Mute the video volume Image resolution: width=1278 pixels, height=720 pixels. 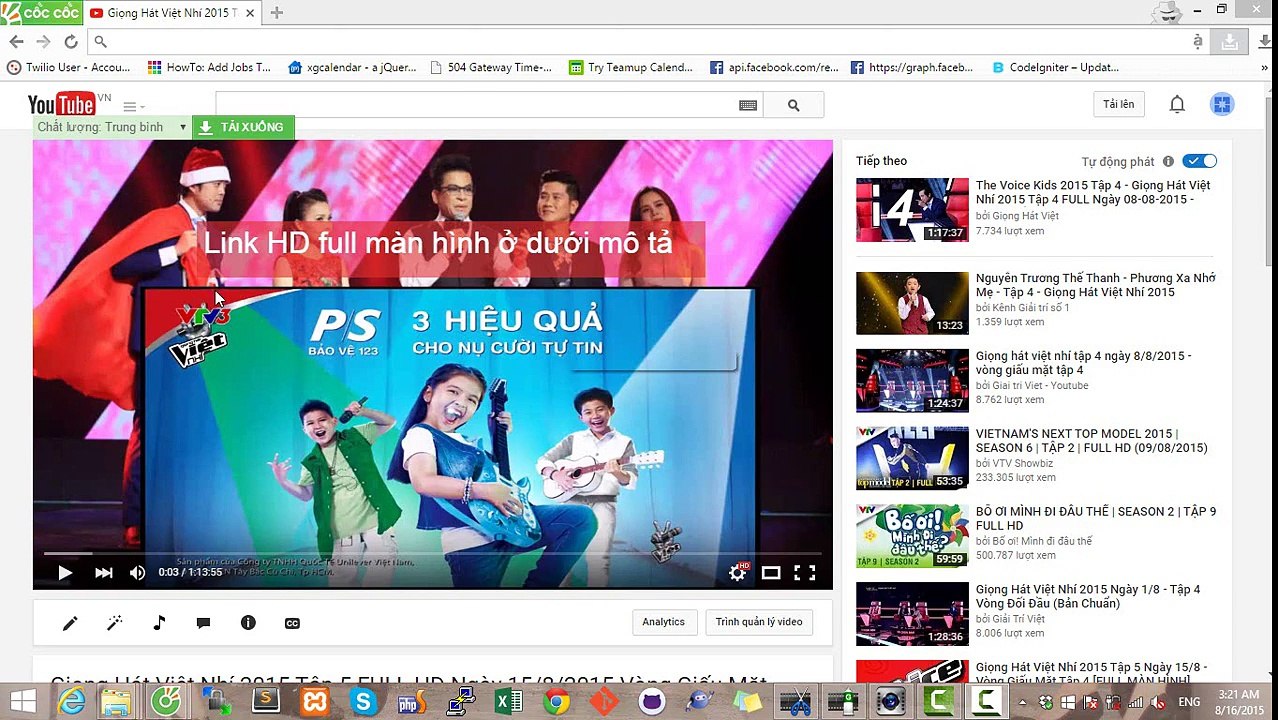click(137, 573)
